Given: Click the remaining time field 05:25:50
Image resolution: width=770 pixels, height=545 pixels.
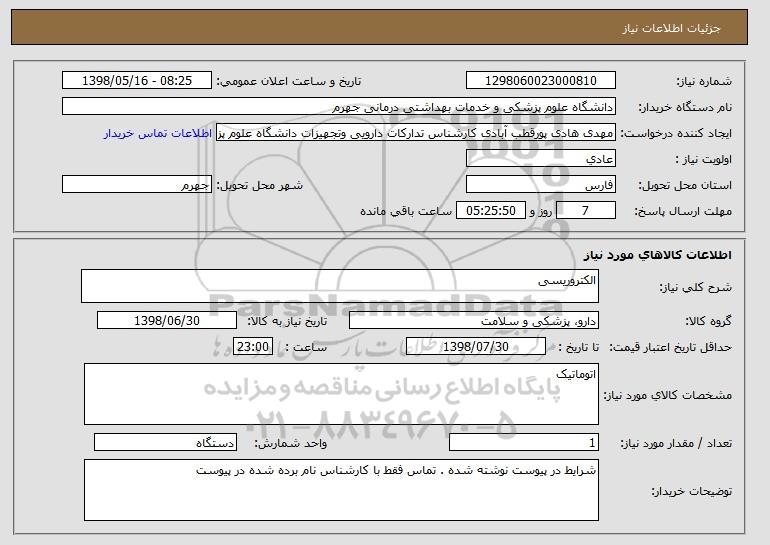Looking at the screenshot, I should tap(491, 211).
